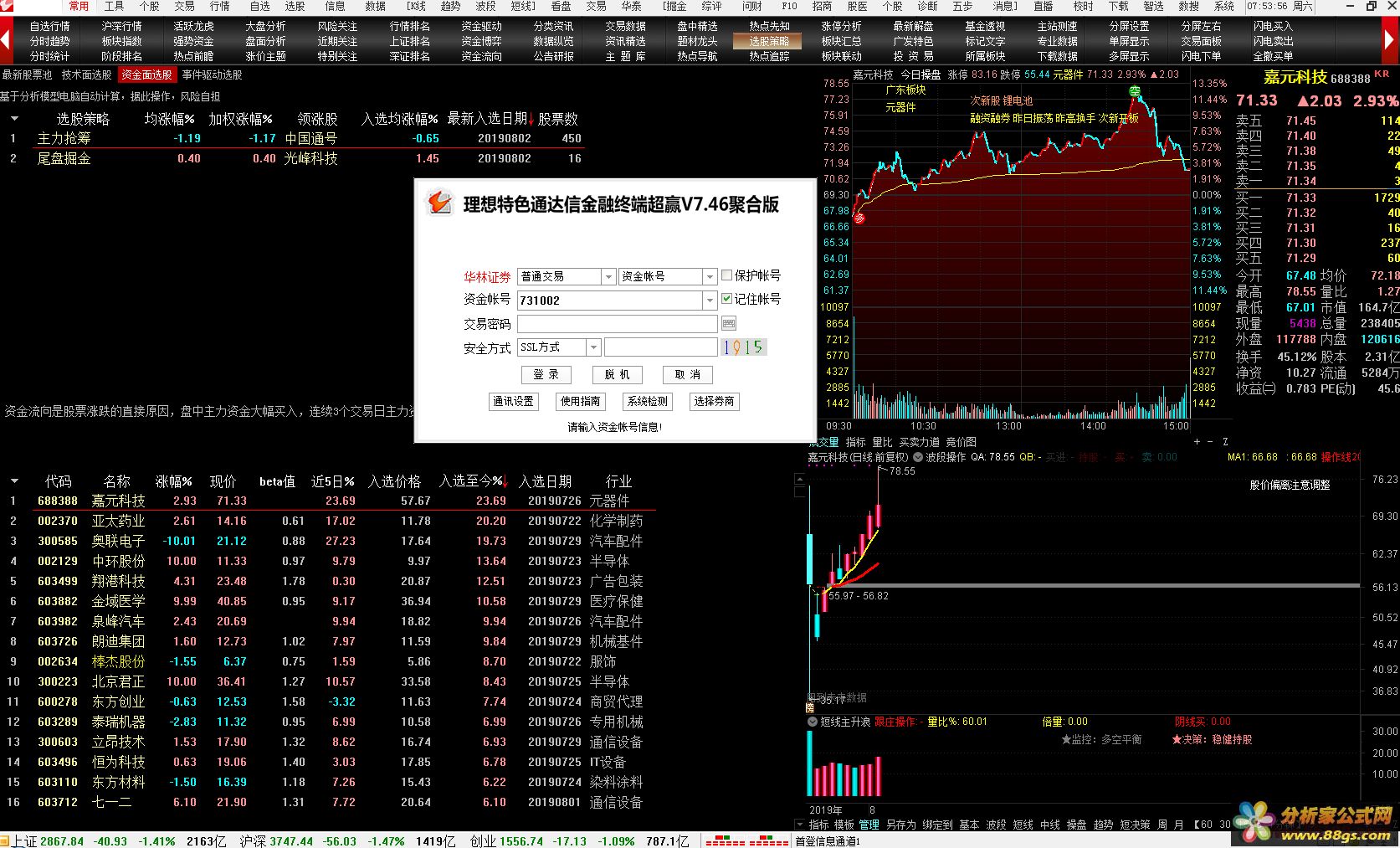Viewport: 1400px width, 848px height.
Task: Click the 上证 2867.84 index in status bar
Action: [x=48, y=840]
